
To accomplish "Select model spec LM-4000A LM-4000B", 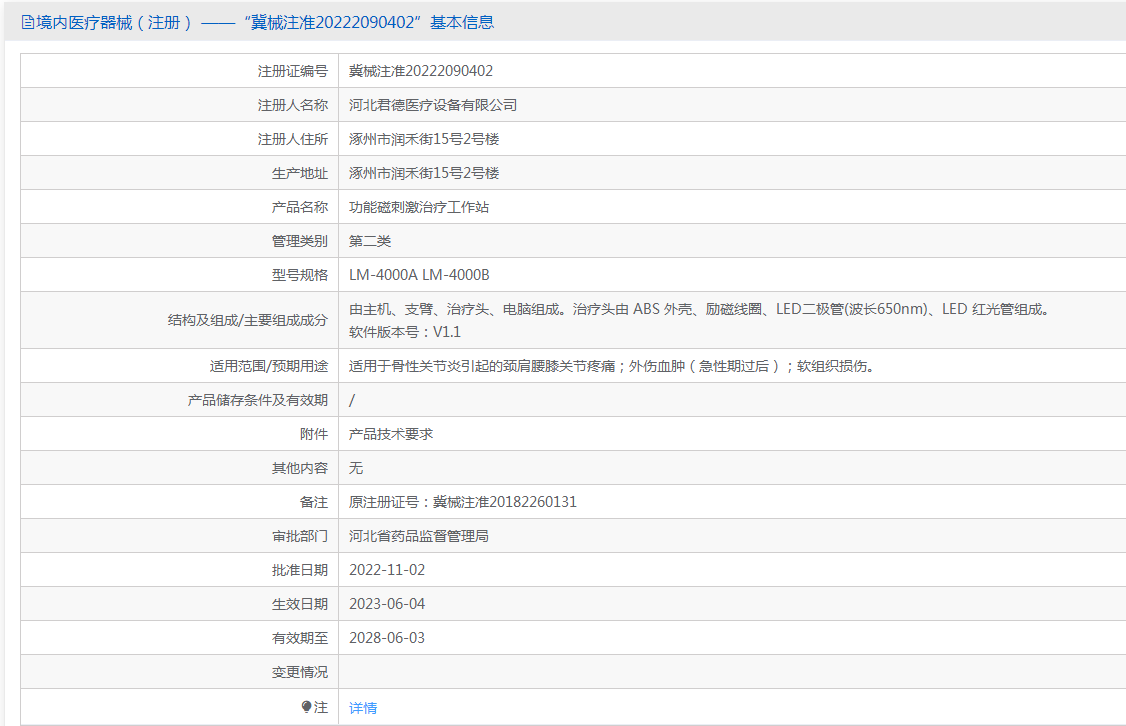I will coord(419,275).
